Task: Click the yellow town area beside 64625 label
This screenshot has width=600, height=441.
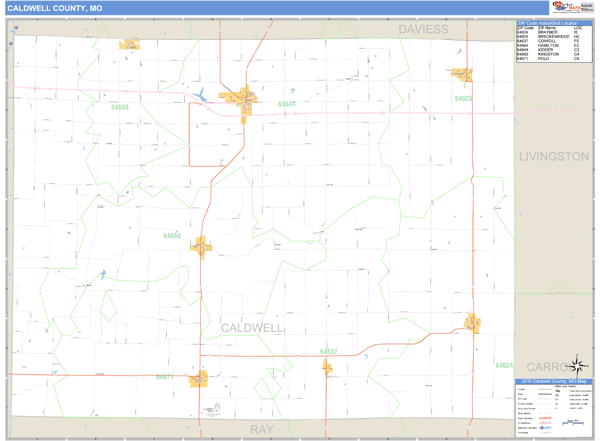Action: pyautogui.click(x=461, y=74)
